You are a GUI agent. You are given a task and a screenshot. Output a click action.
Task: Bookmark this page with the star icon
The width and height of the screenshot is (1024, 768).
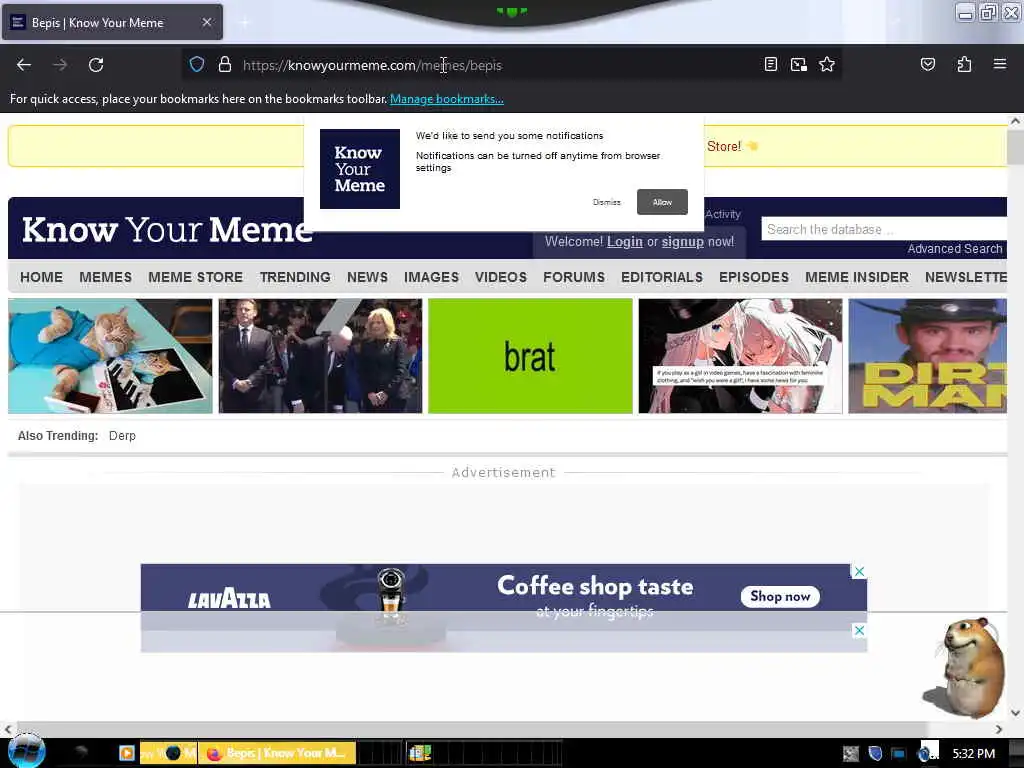pos(827,64)
